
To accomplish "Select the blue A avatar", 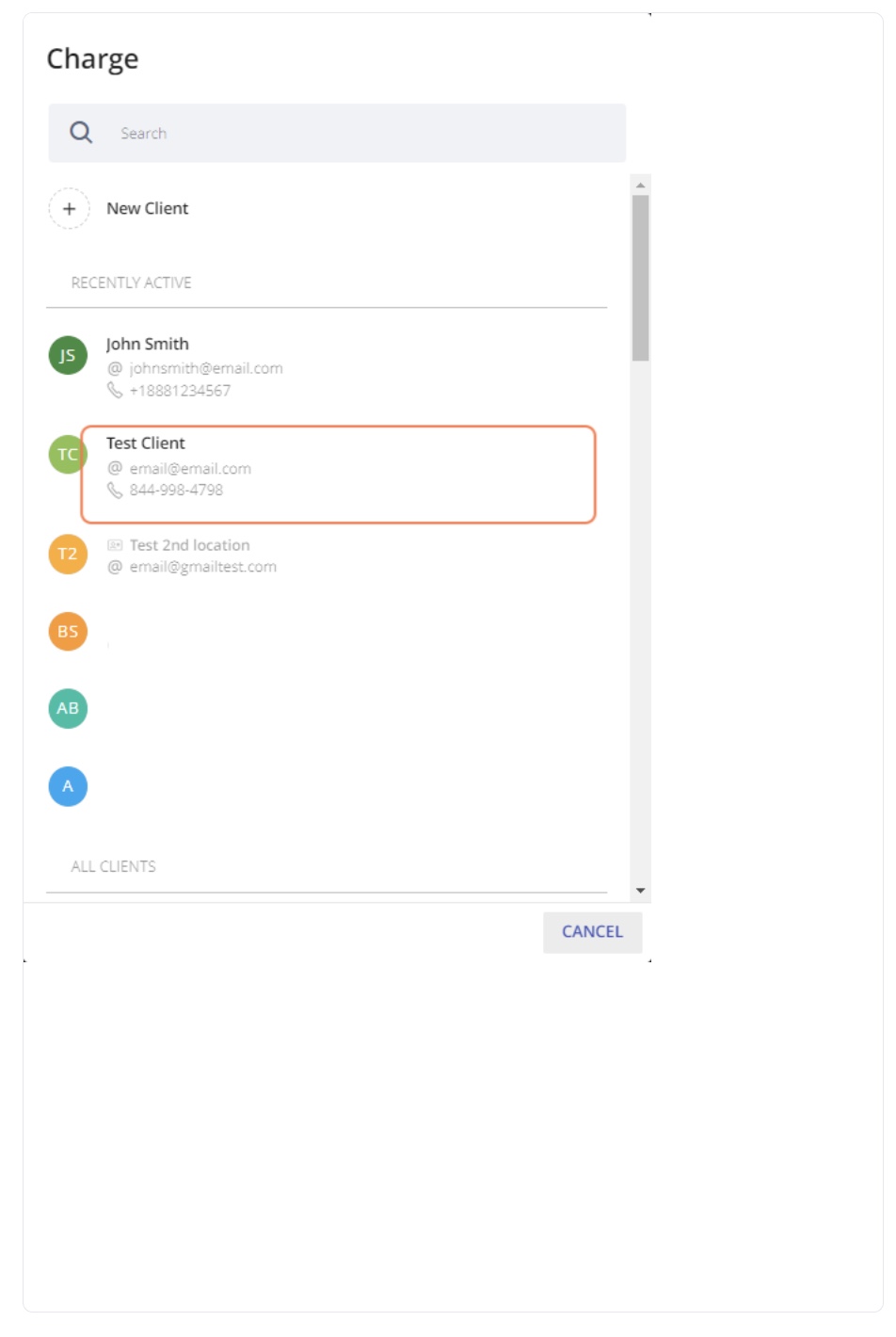I will 68,786.
